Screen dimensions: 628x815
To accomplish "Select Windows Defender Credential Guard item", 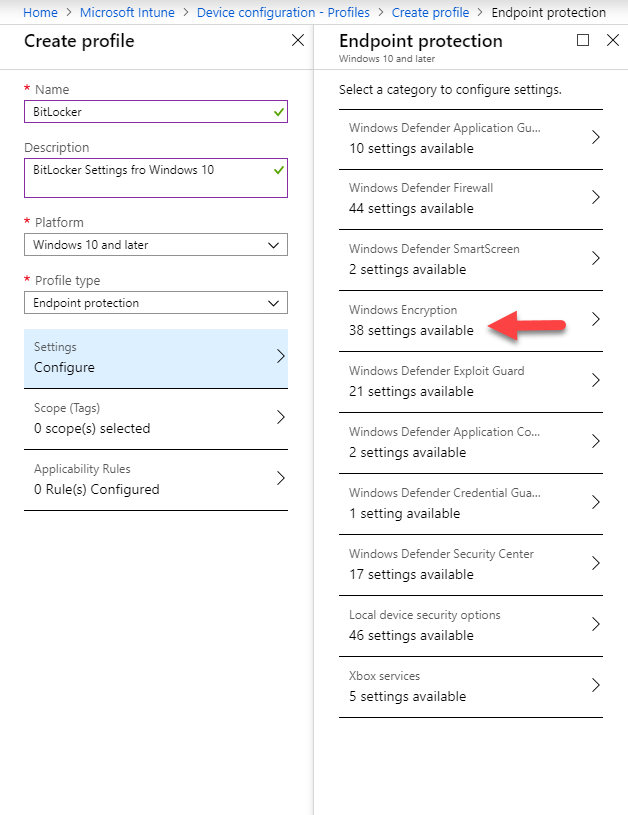I will point(470,504).
